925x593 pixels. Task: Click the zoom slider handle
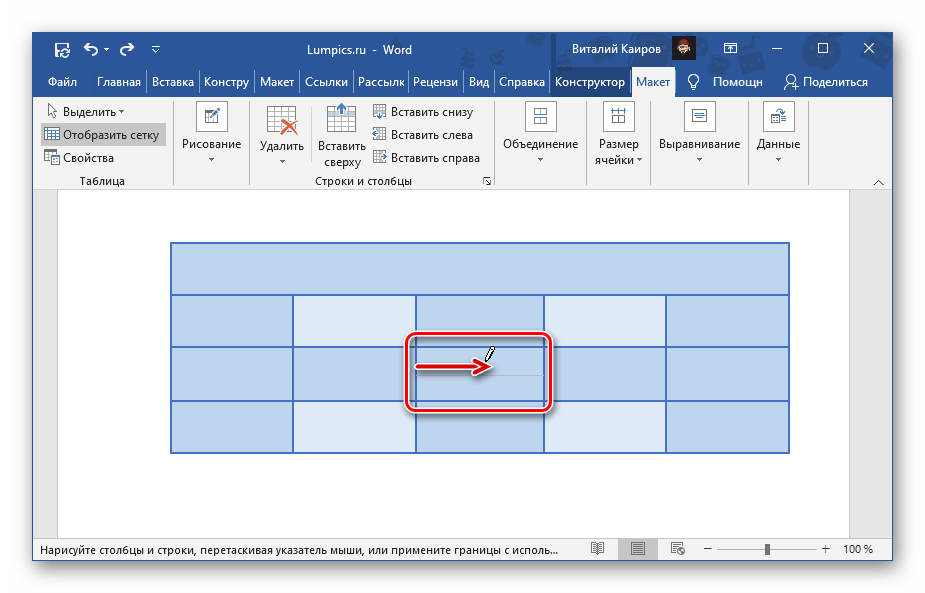[x=767, y=549]
